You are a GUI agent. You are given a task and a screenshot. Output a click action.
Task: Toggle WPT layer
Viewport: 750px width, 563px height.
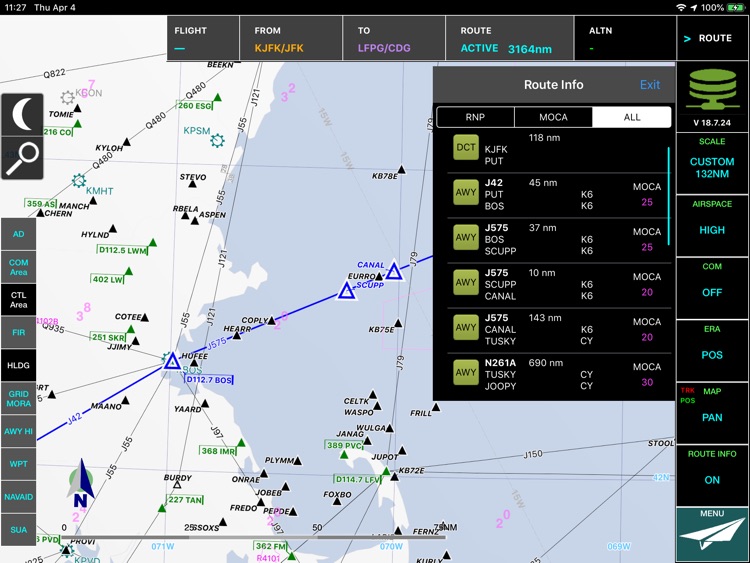[18, 464]
